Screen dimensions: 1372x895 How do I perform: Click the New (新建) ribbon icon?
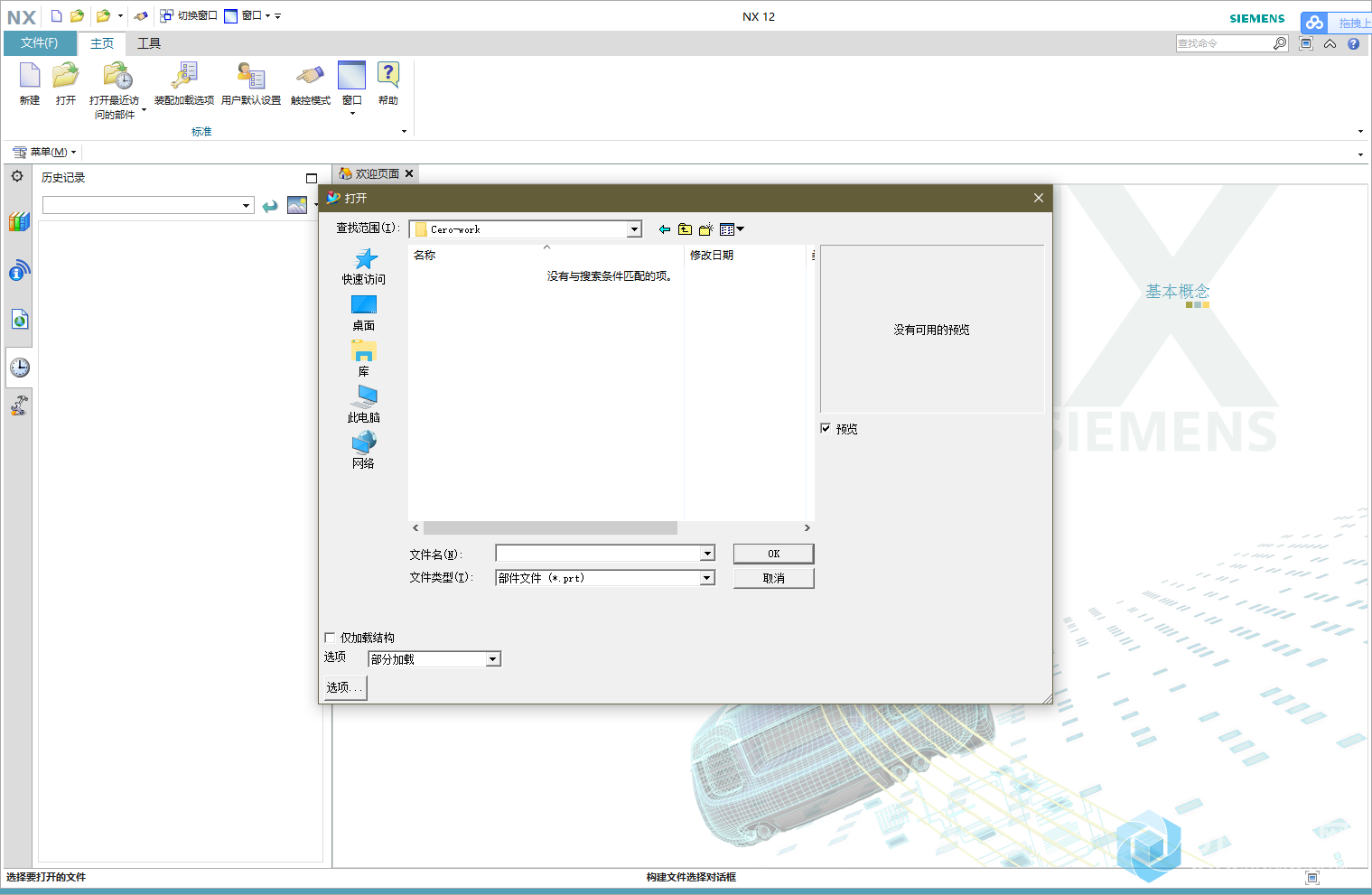(30, 85)
